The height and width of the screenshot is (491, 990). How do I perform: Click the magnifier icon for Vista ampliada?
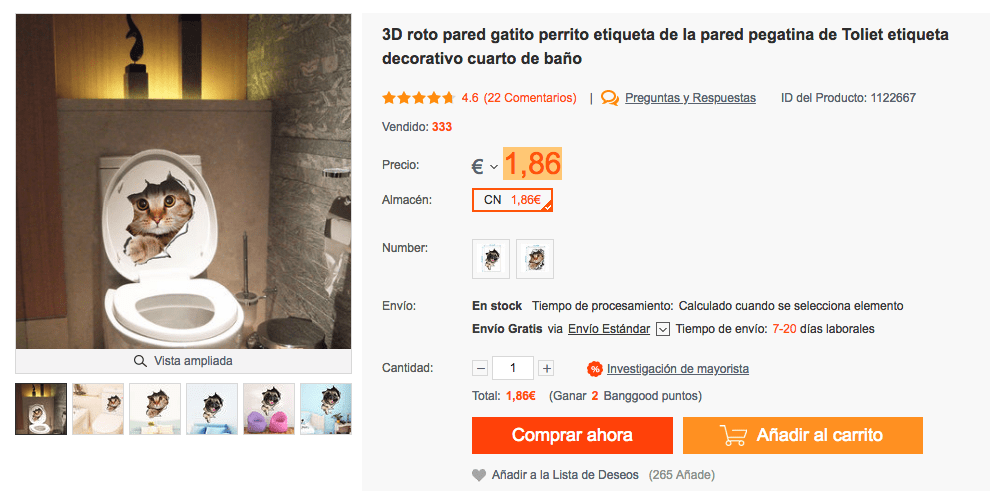(140, 361)
